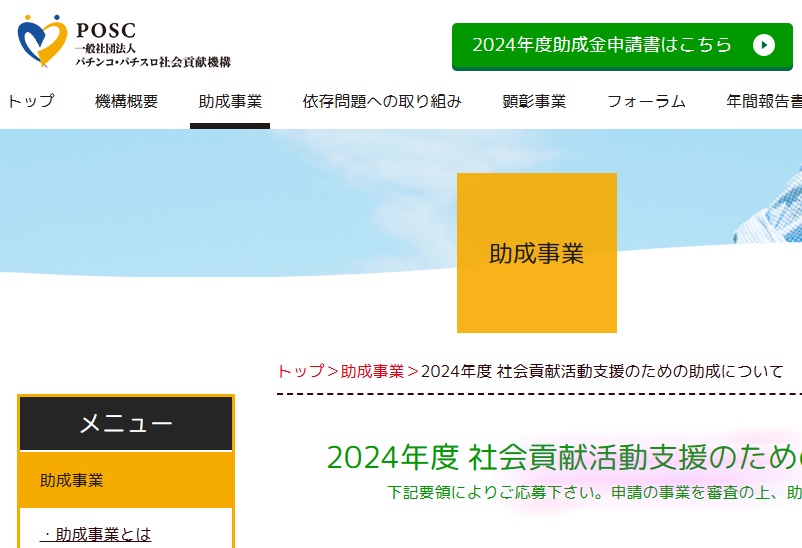Click the POSC heart logo icon
Image resolution: width=802 pixels, height=548 pixels.
(43, 41)
